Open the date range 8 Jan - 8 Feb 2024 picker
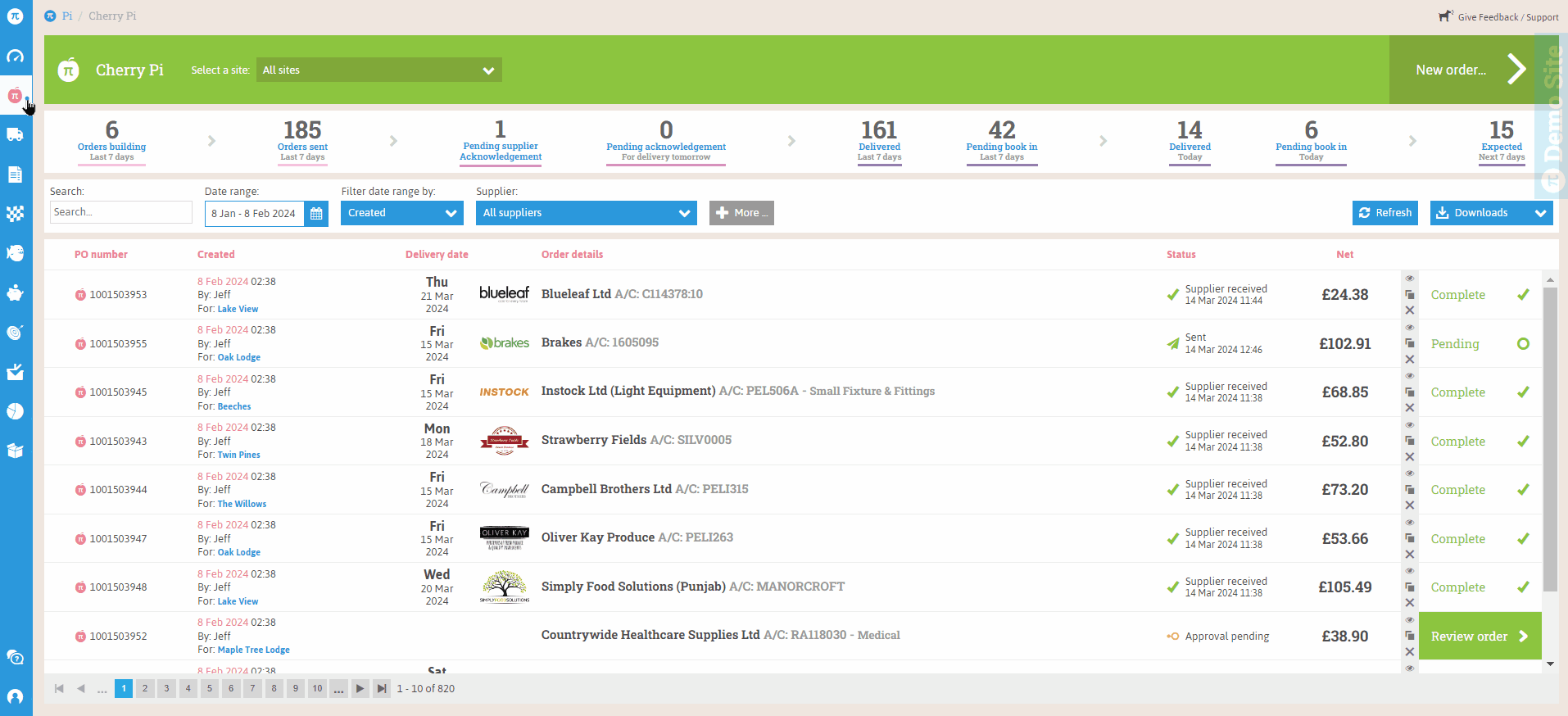Viewport: 1568px width, 716px height. click(255, 213)
